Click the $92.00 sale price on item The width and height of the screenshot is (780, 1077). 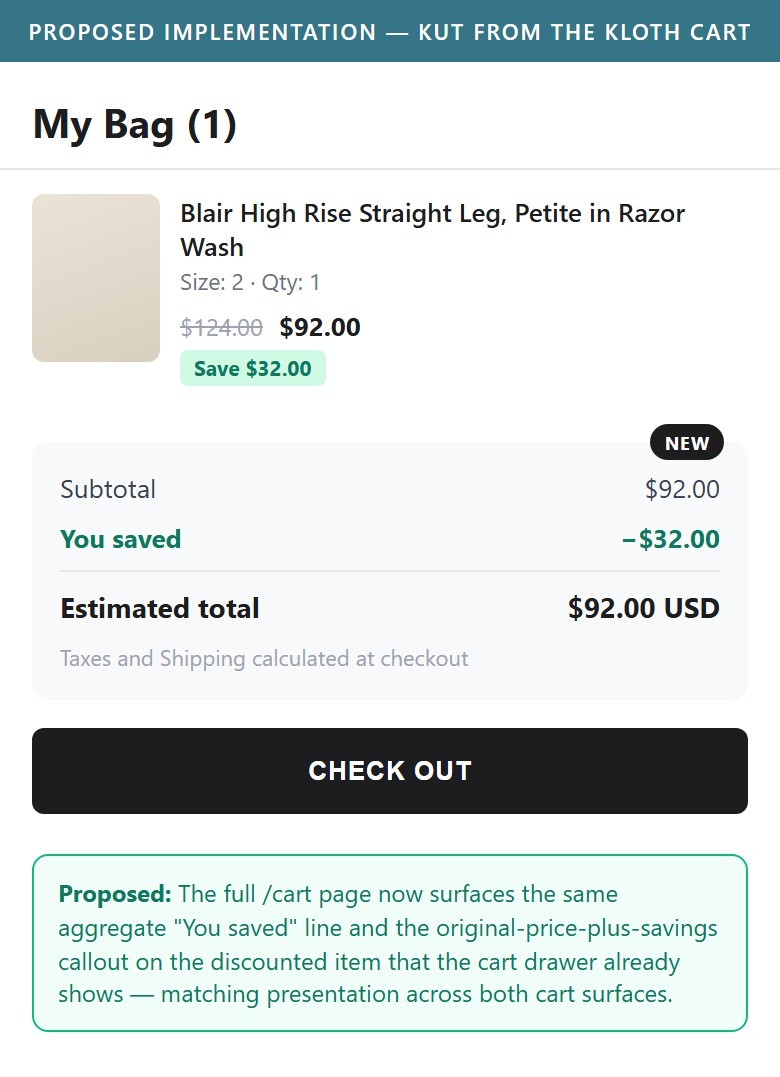pyautogui.click(x=320, y=328)
